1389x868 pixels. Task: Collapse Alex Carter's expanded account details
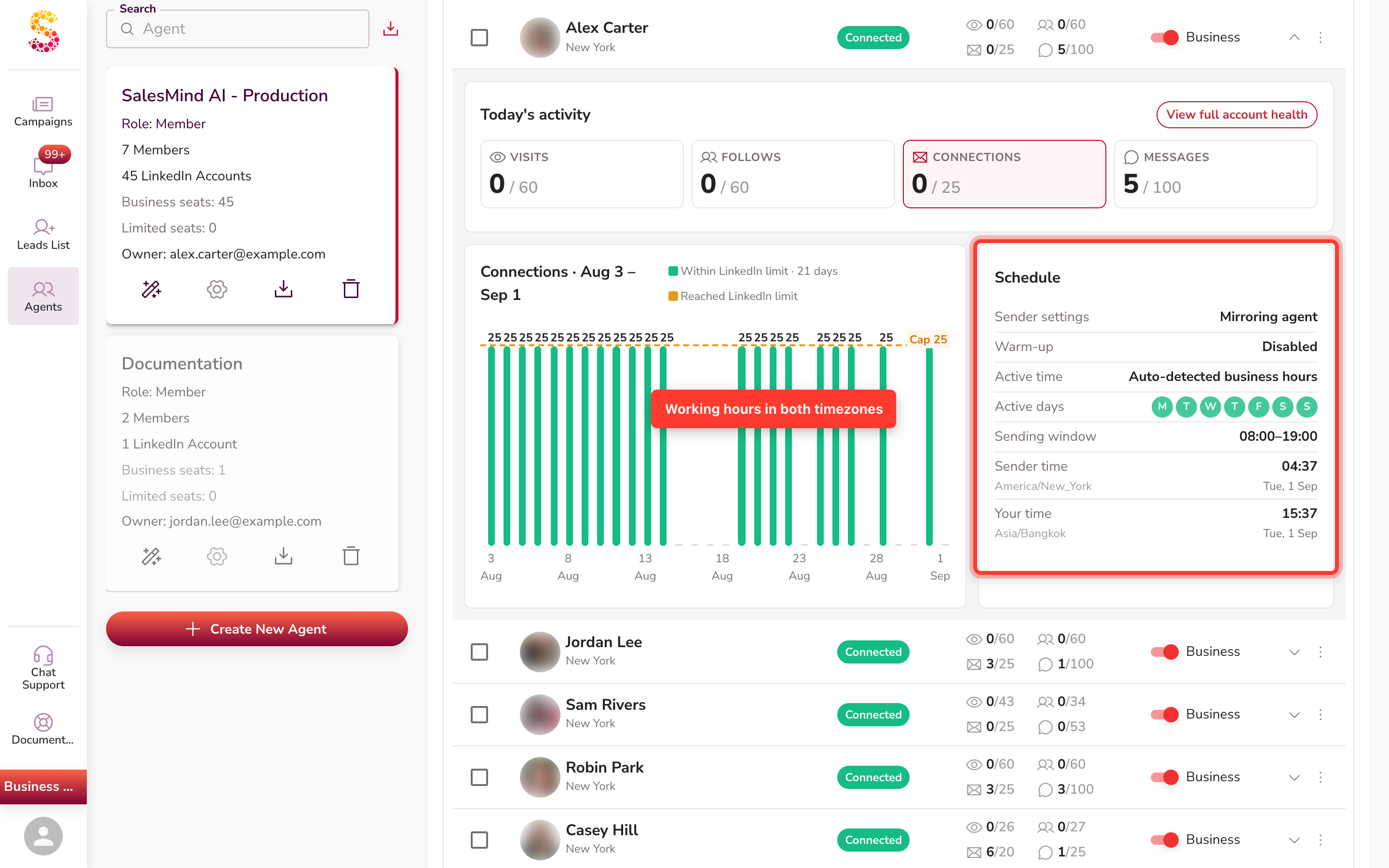click(x=1294, y=38)
